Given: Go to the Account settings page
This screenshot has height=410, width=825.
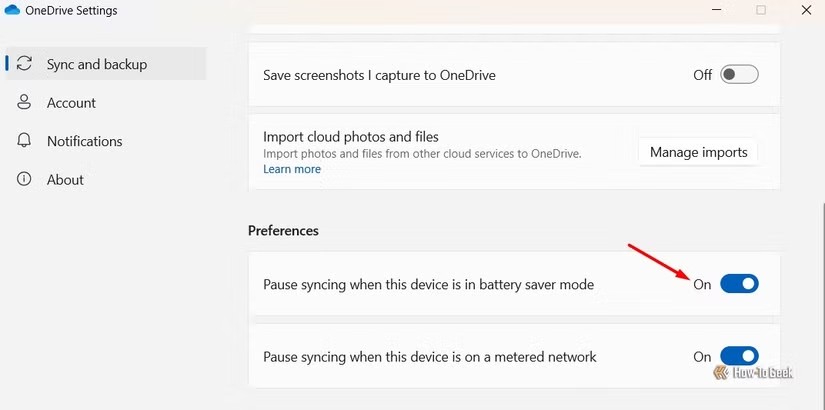Looking at the screenshot, I should click(x=71, y=103).
